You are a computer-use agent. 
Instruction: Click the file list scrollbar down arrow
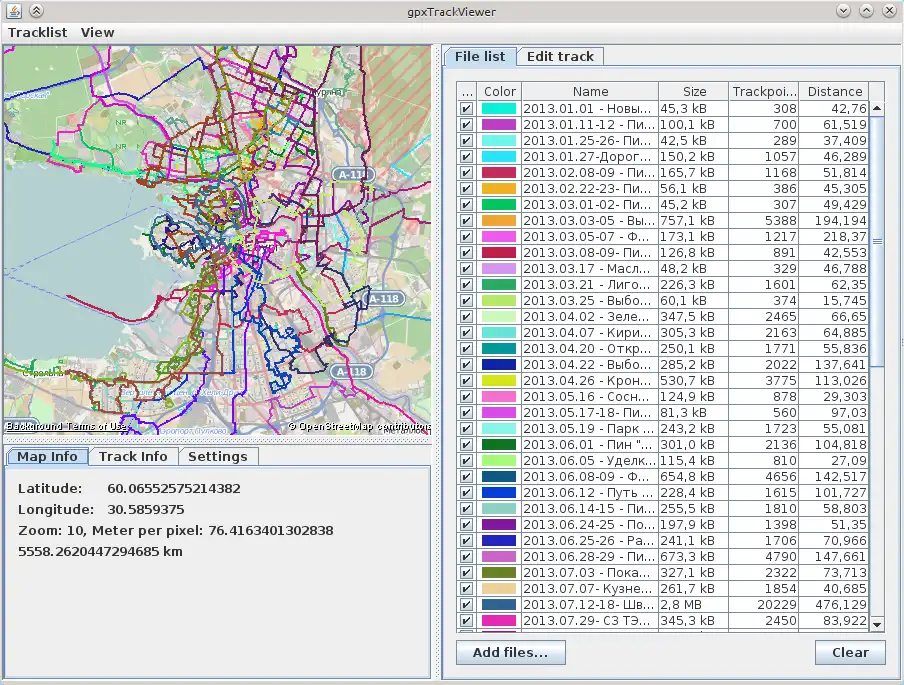877,624
